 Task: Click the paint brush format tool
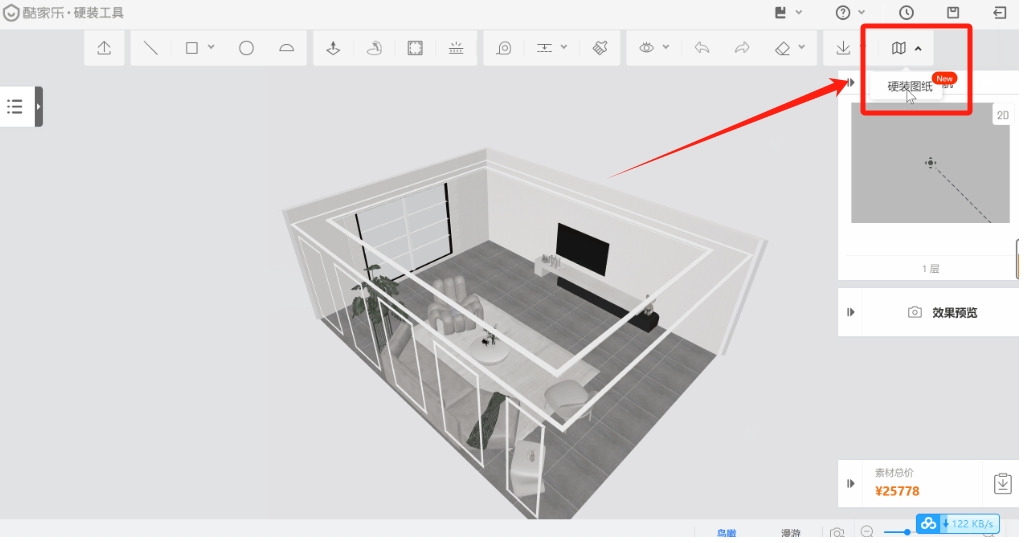(x=599, y=48)
